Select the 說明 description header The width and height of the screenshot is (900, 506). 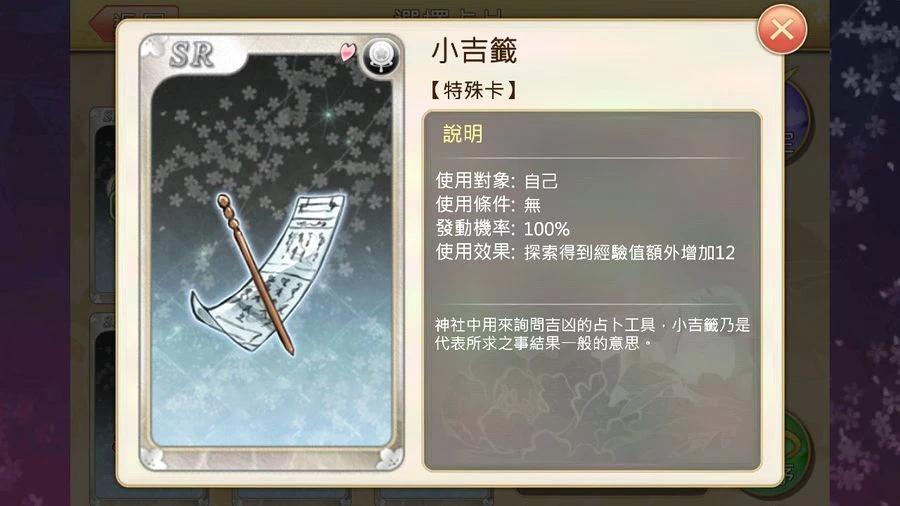pyautogui.click(x=463, y=134)
